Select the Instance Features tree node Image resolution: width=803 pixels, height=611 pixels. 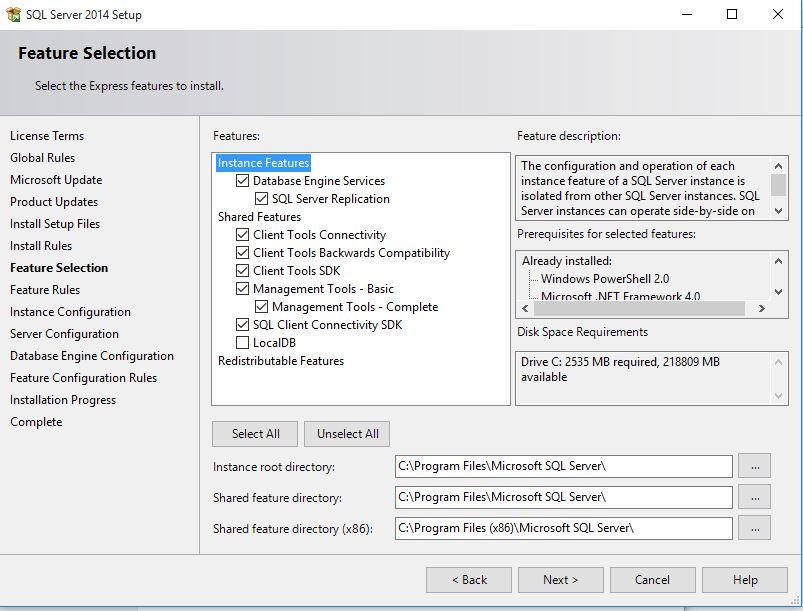[x=263, y=163]
